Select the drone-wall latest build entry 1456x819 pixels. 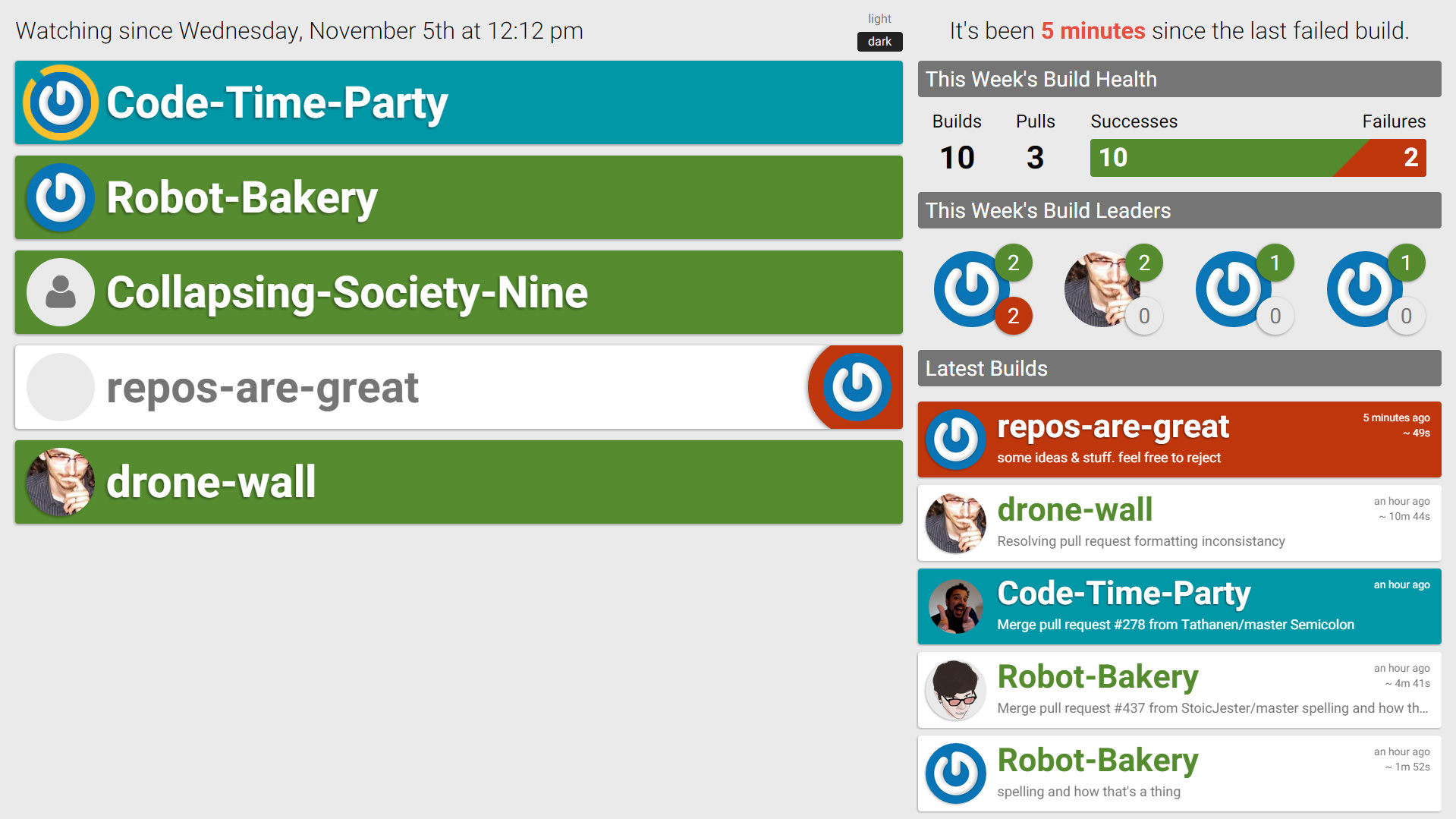[1179, 523]
